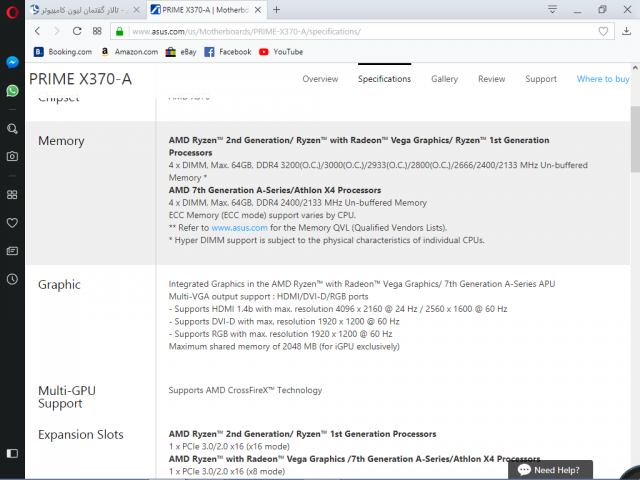Close the Persian-titled forum tab
This screenshot has width=640, height=480.
(x=137, y=10)
